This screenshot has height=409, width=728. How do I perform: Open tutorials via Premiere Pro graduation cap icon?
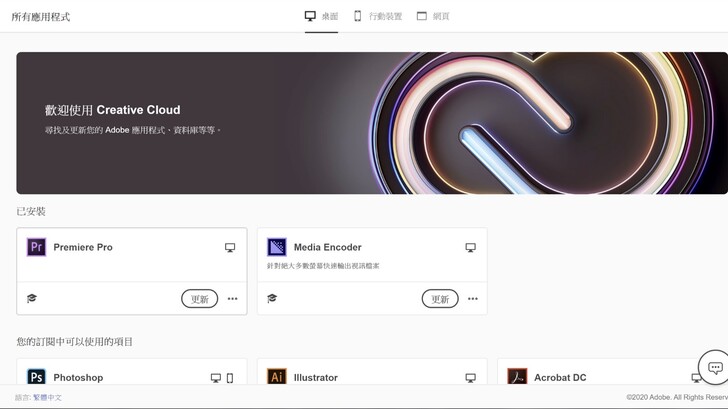pos(32,298)
